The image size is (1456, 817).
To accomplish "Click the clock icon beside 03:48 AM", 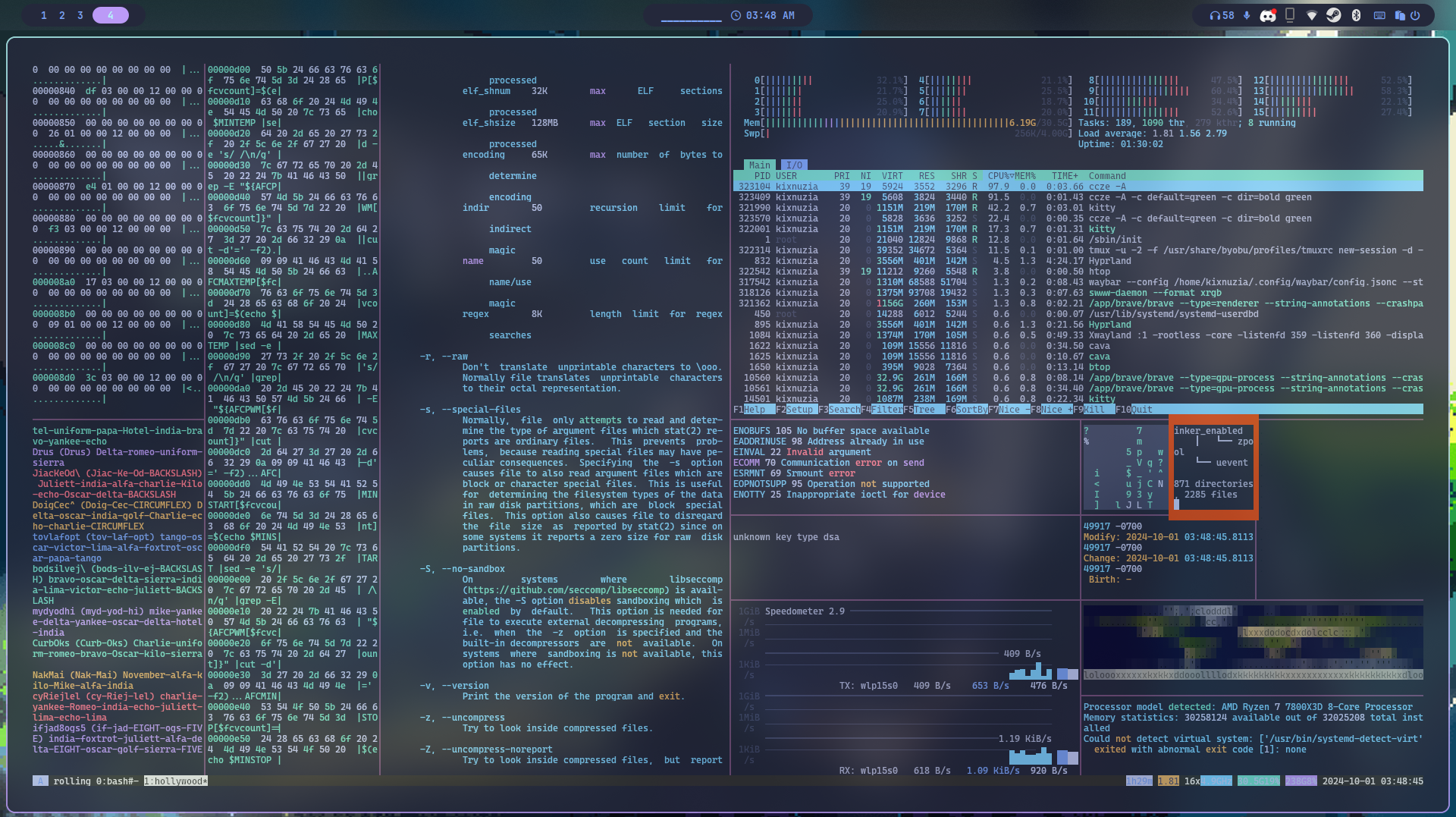I will tap(736, 15).
